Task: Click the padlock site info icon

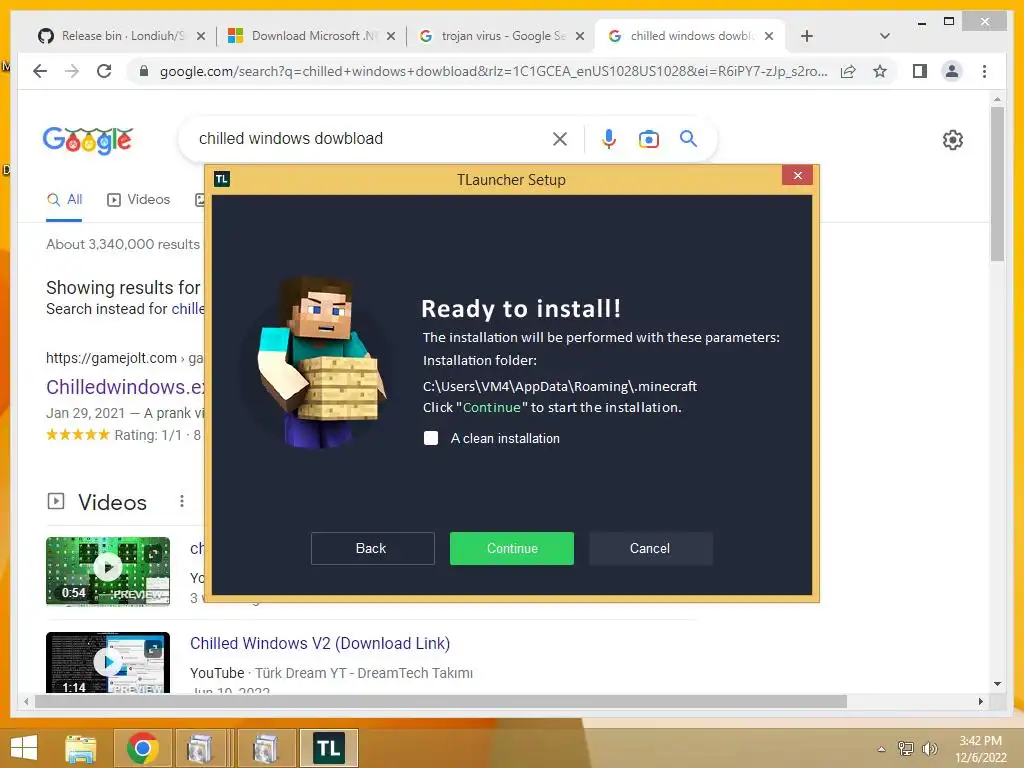Action: pos(144,71)
